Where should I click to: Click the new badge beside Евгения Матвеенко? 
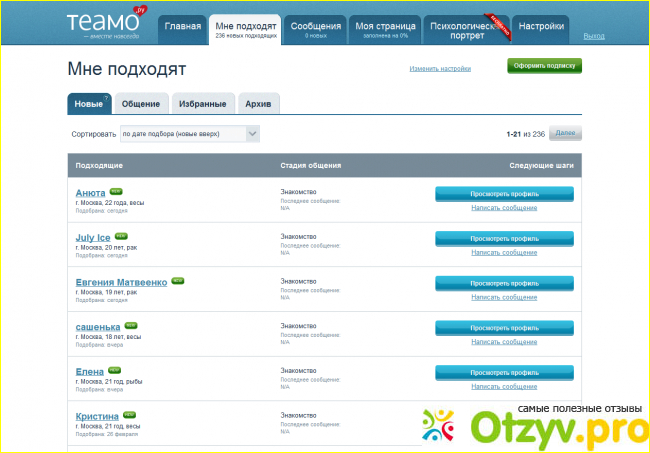point(178,281)
